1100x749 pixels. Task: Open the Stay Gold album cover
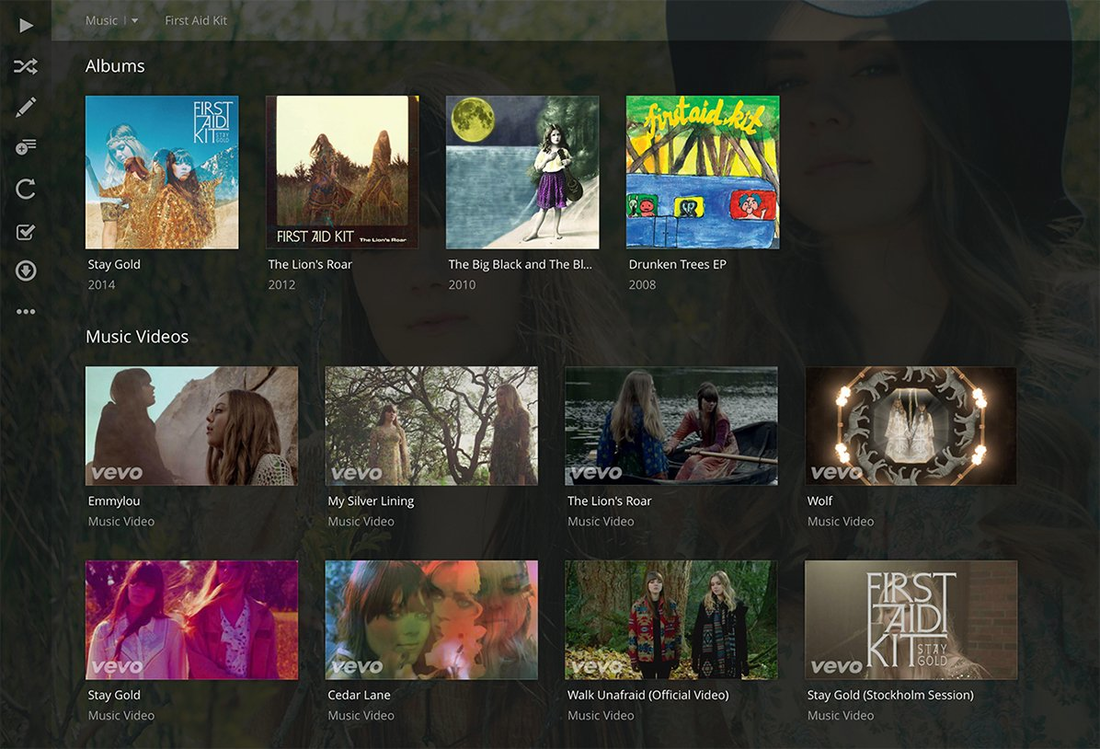(162, 173)
